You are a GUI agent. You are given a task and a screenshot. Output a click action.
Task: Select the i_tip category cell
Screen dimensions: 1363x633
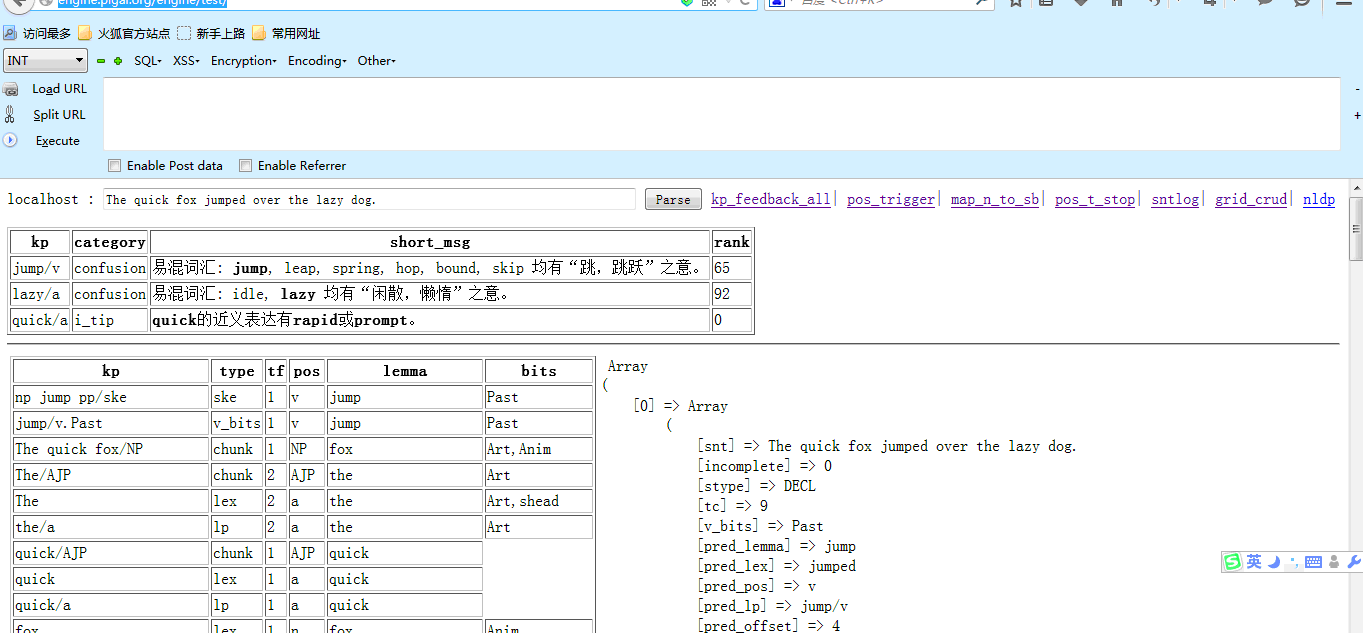(x=110, y=320)
